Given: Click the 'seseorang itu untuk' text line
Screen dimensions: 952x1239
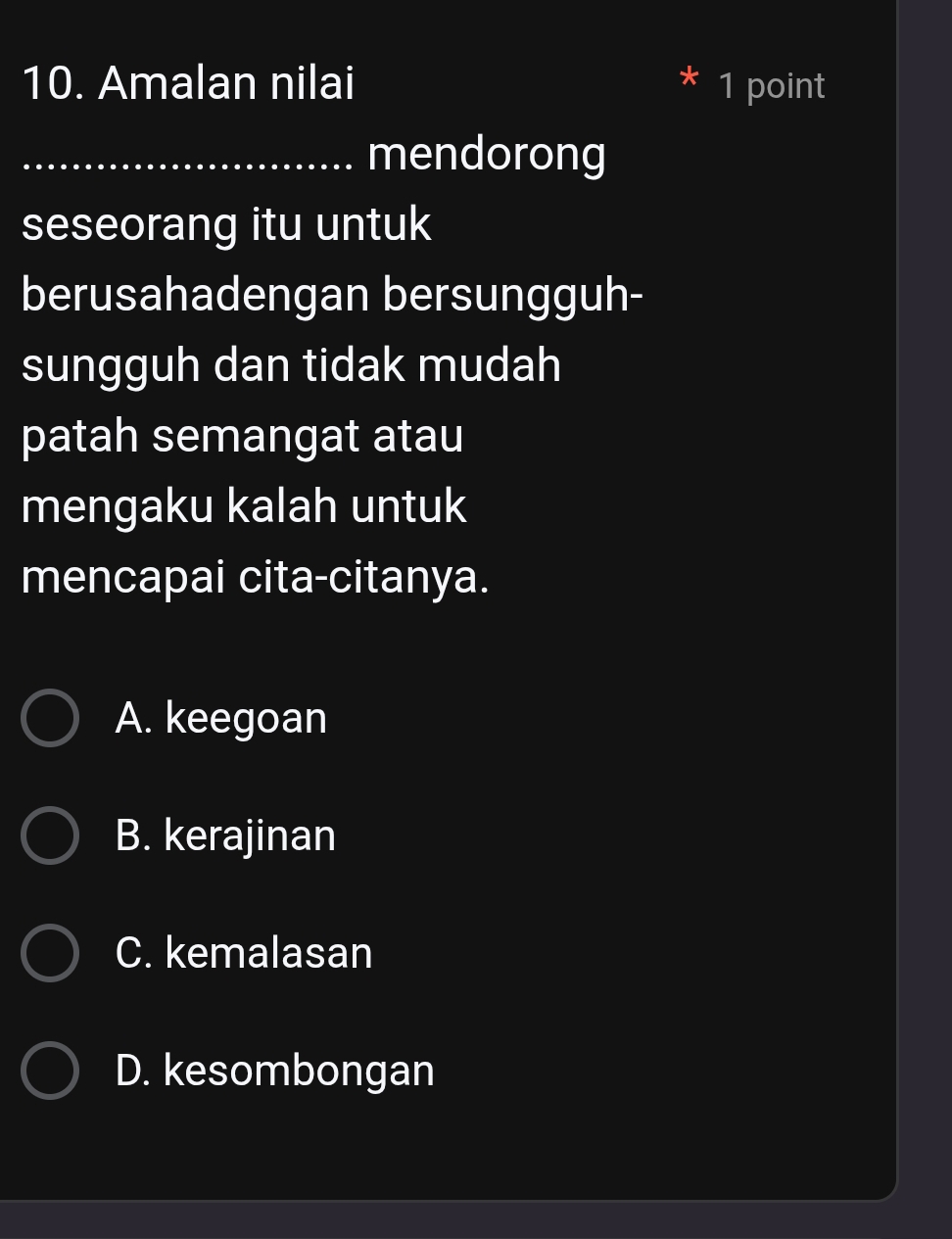Looking at the screenshot, I should 226,224.
